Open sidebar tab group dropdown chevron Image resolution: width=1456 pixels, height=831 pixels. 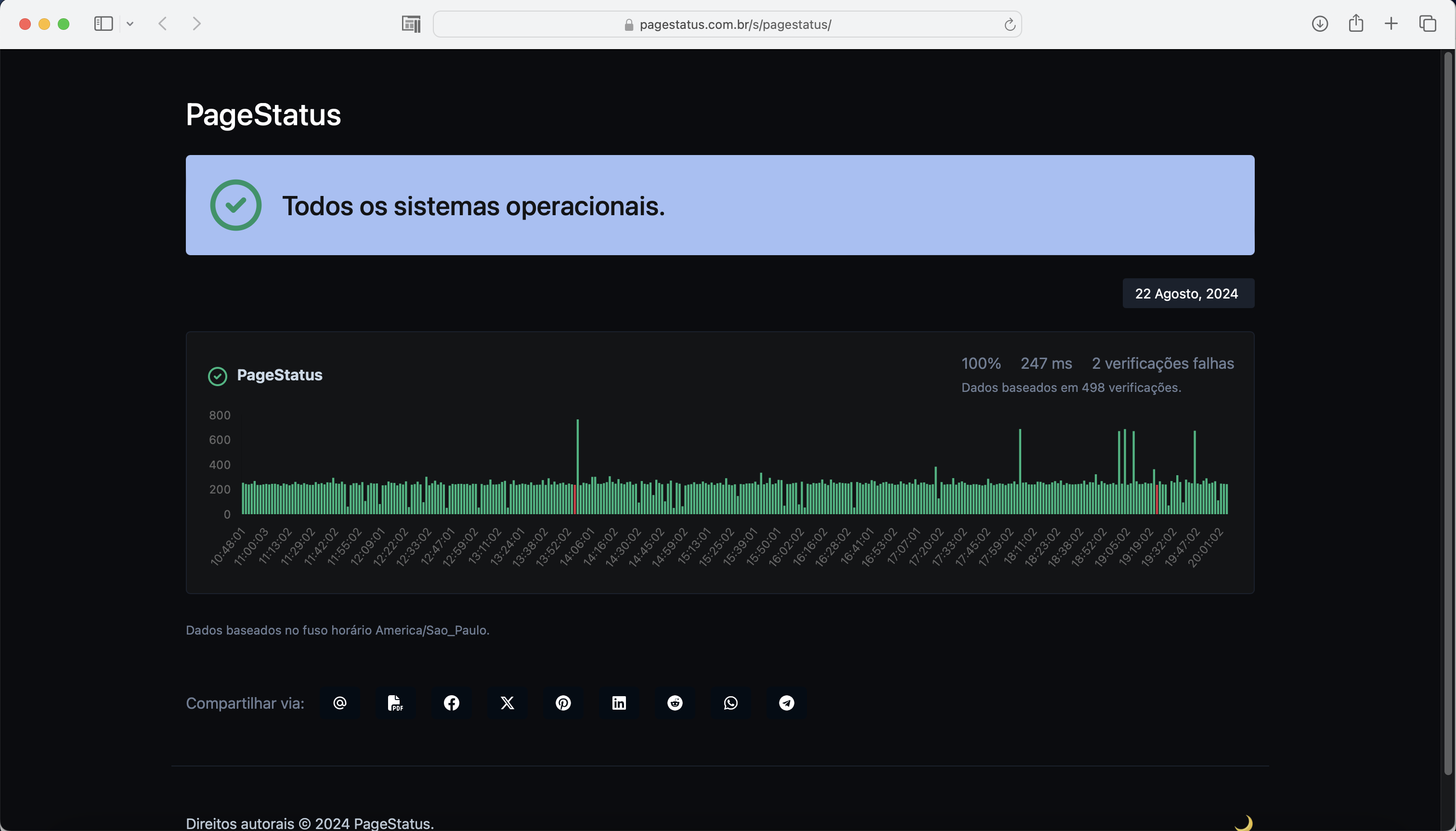(x=130, y=24)
